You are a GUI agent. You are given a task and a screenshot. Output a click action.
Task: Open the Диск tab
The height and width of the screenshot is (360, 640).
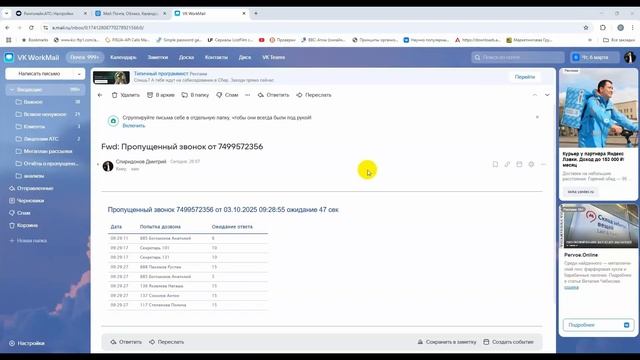click(x=245, y=58)
